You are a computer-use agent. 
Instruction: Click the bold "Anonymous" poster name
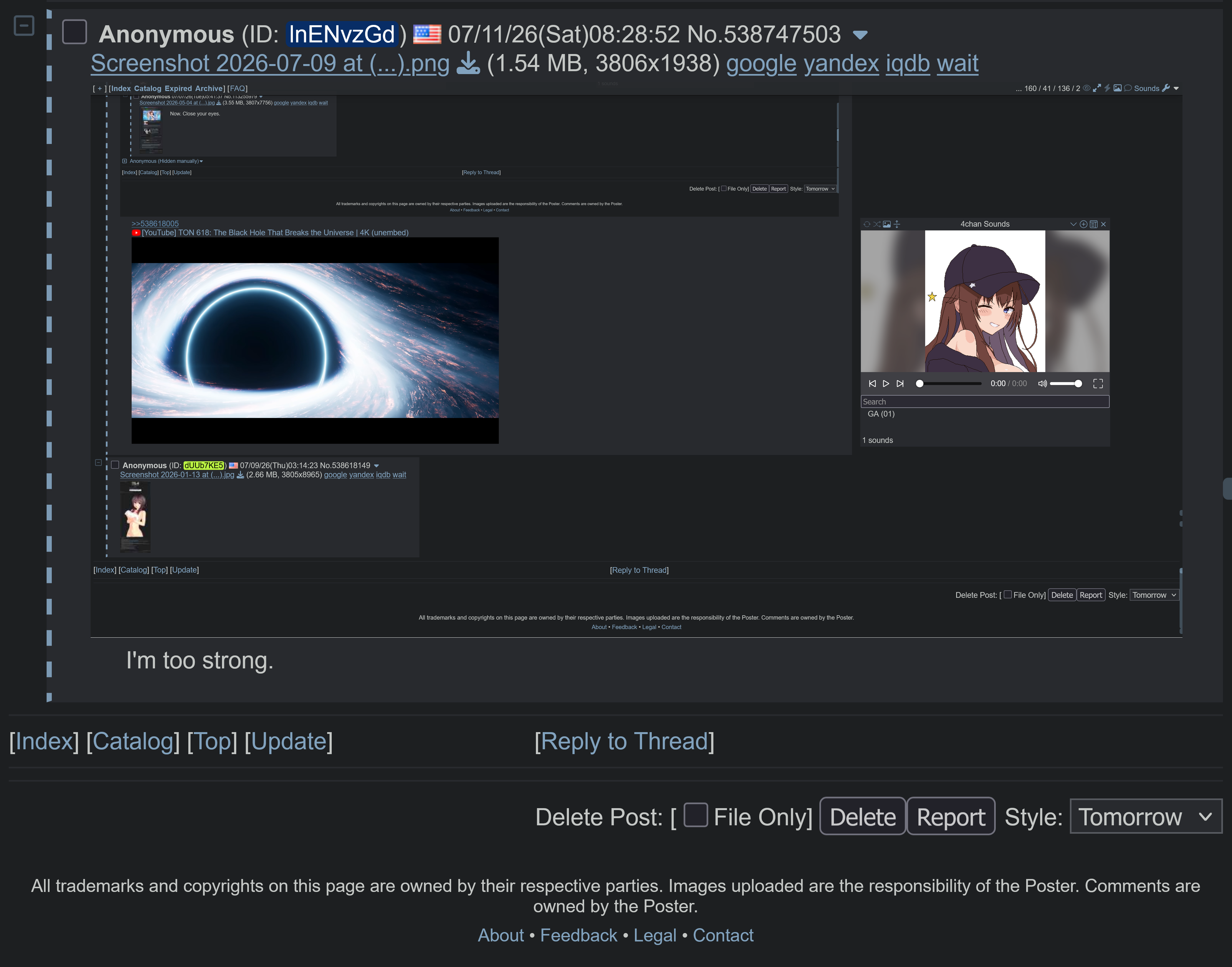[x=166, y=35]
